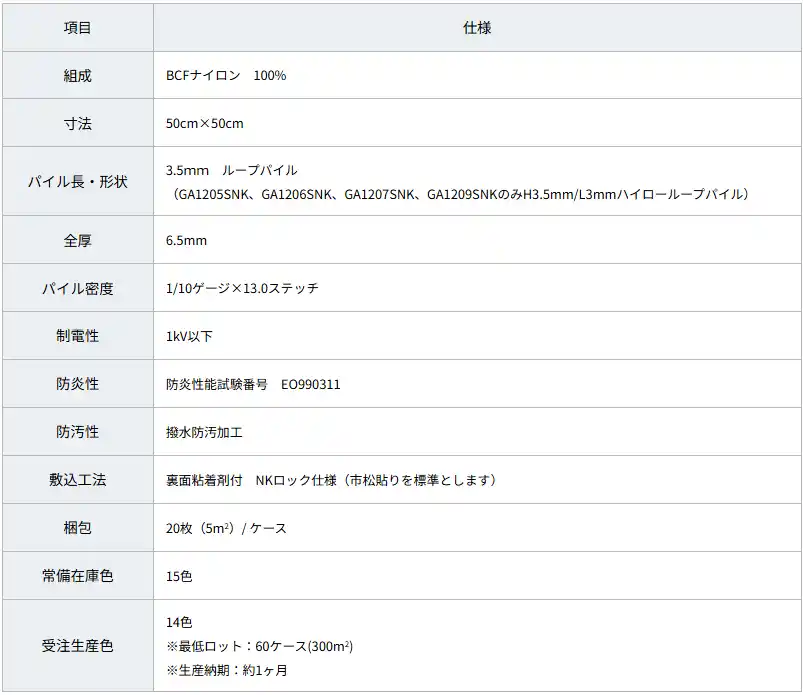The height and width of the screenshot is (695, 803).
Task: Click the 15色 stock color value
Action: point(180,576)
